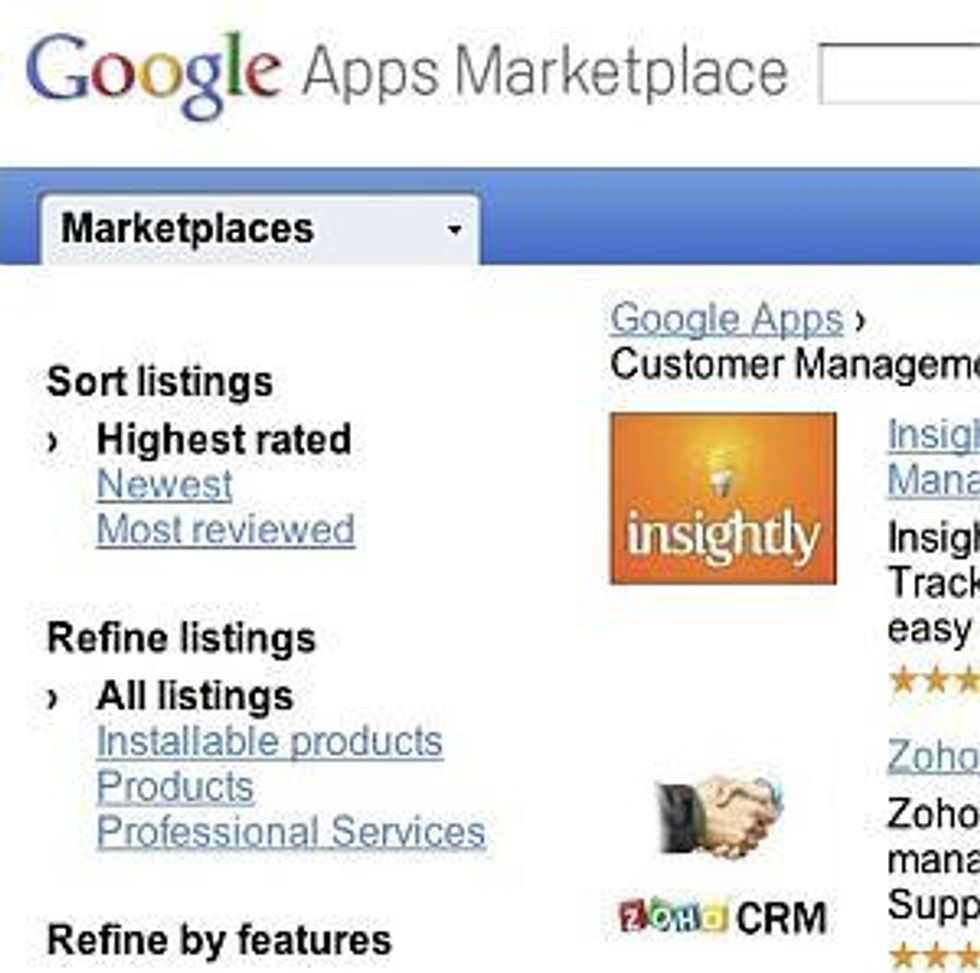Sort listings by Newest
Image resolution: width=980 pixels, height=973 pixels.
[x=165, y=485]
